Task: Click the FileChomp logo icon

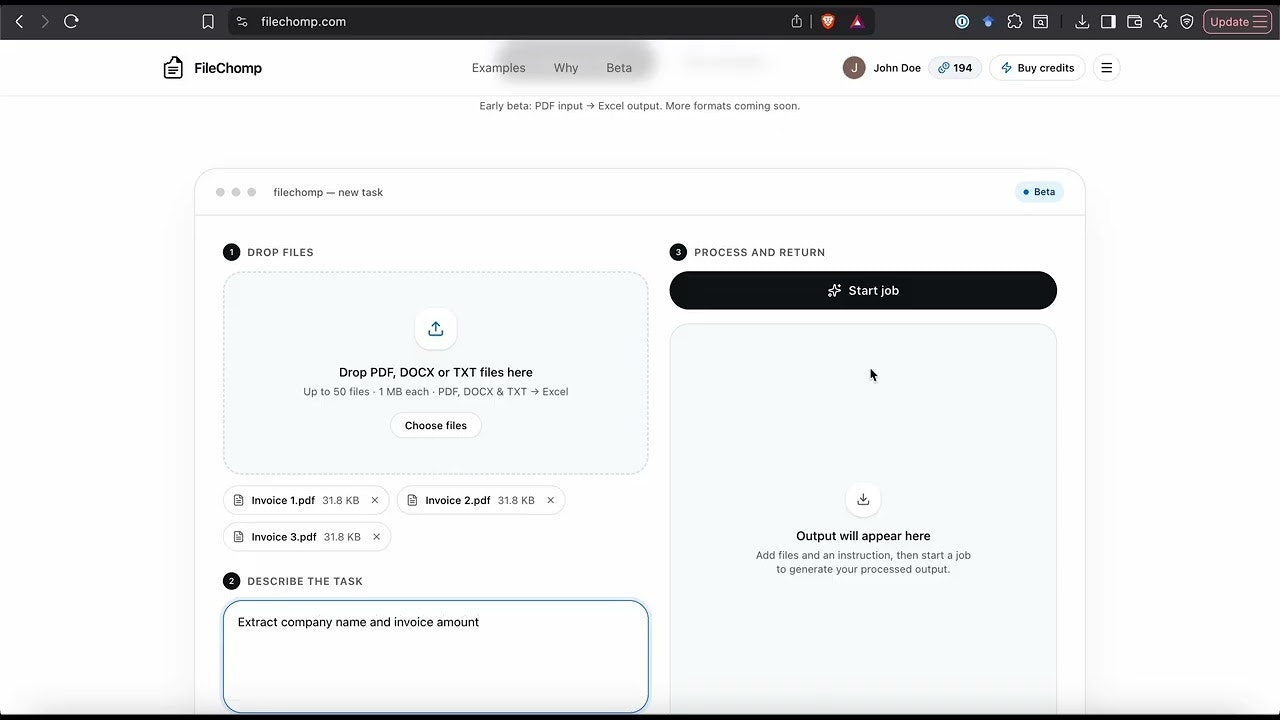Action: click(173, 68)
